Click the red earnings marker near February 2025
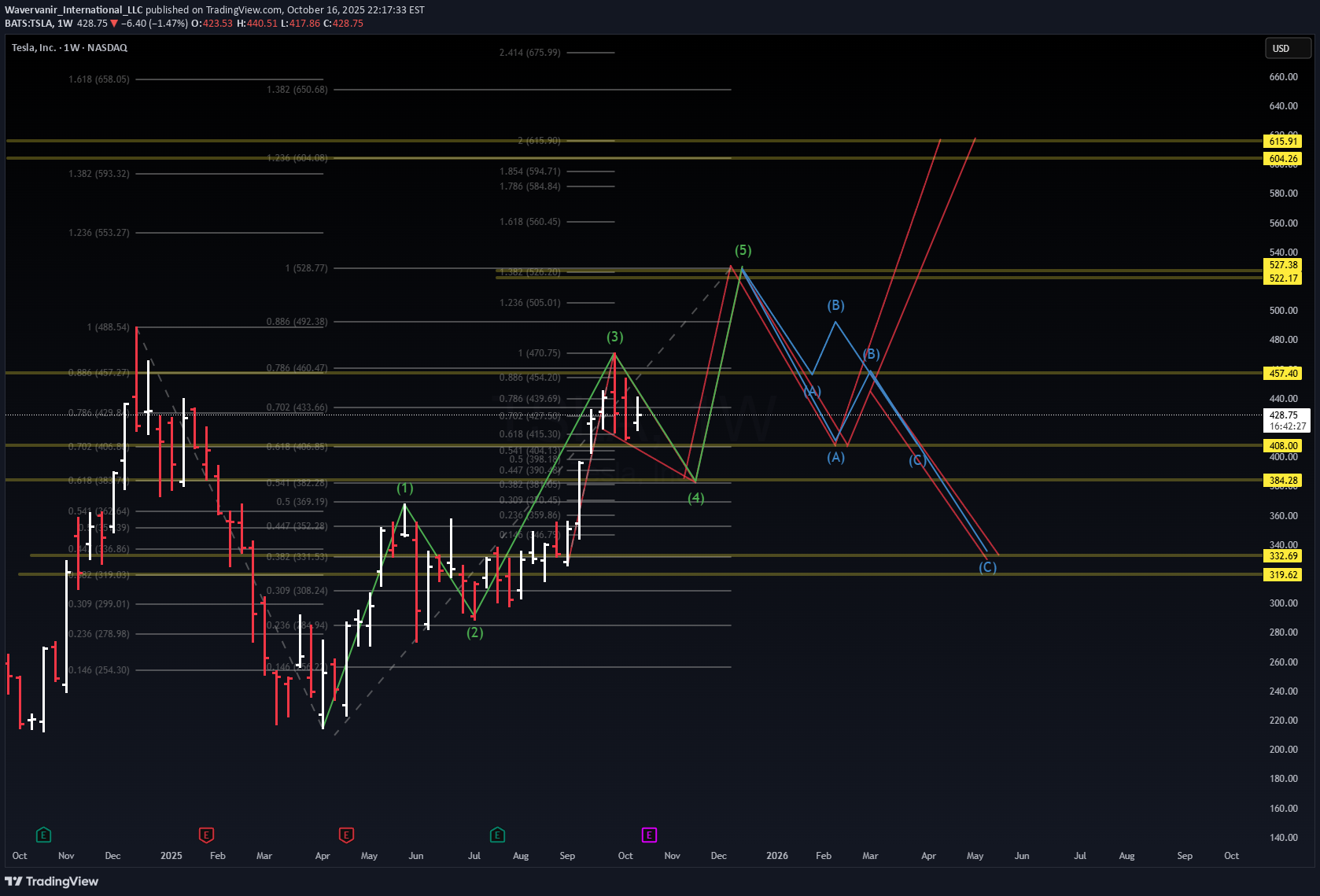1320x896 pixels. pos(206,835)
